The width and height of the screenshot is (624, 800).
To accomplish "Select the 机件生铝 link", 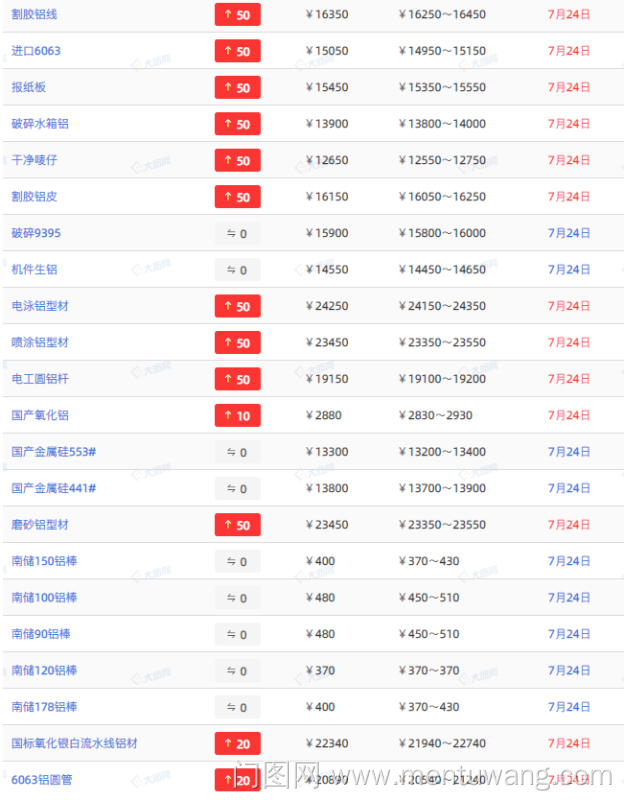I will [35, 270].
